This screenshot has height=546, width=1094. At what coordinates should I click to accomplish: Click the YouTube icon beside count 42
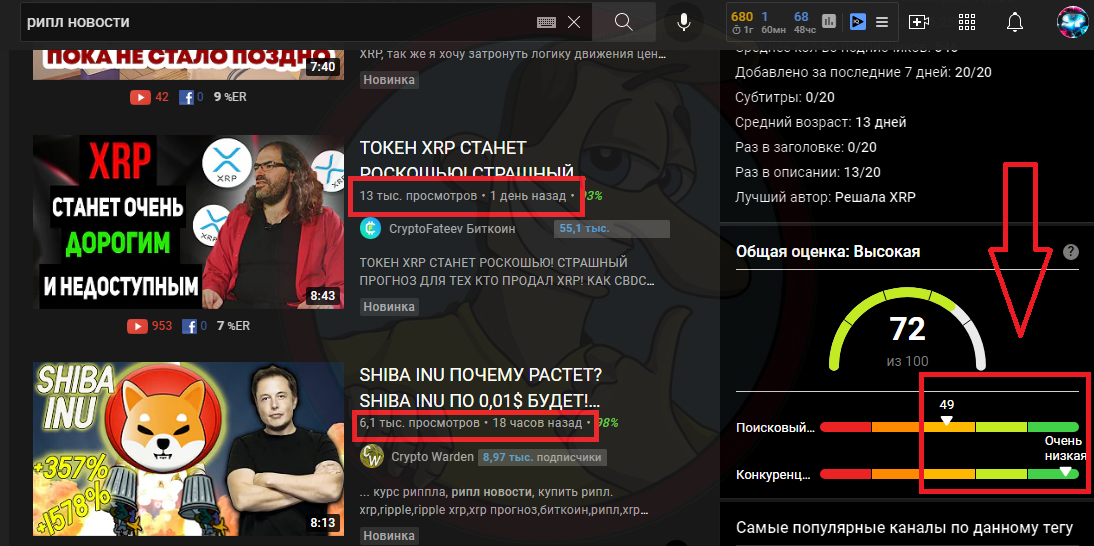point(140,97)
